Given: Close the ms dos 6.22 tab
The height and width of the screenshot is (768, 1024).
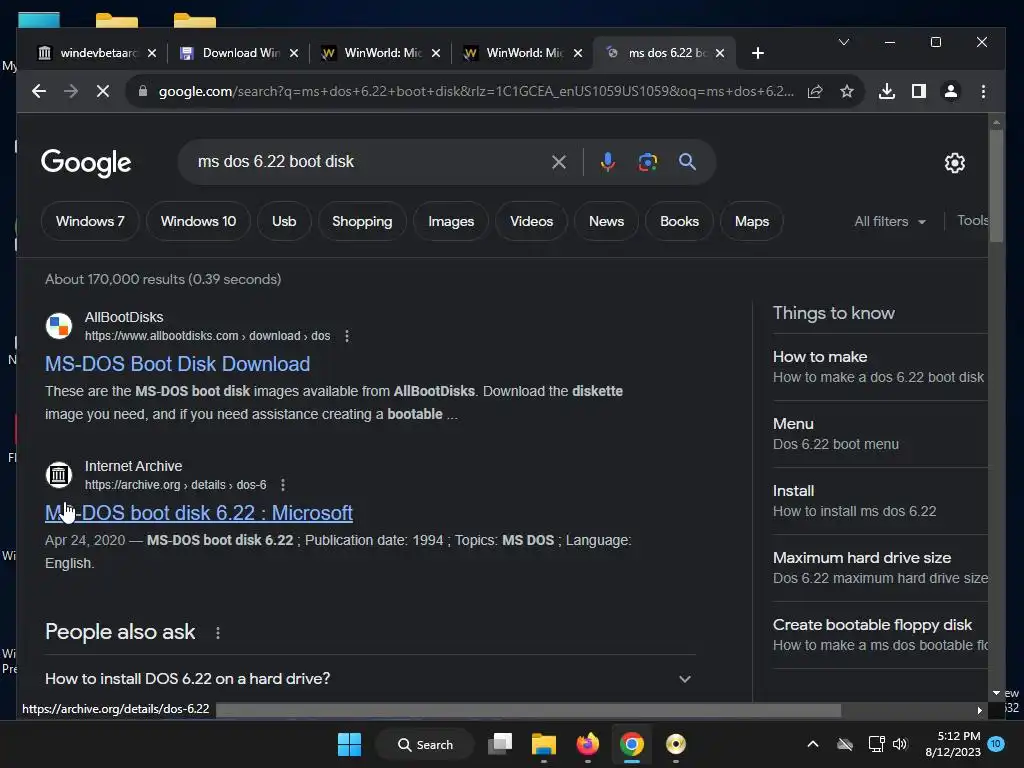Looking at the screenshot, I should click(x=720, y=53).
